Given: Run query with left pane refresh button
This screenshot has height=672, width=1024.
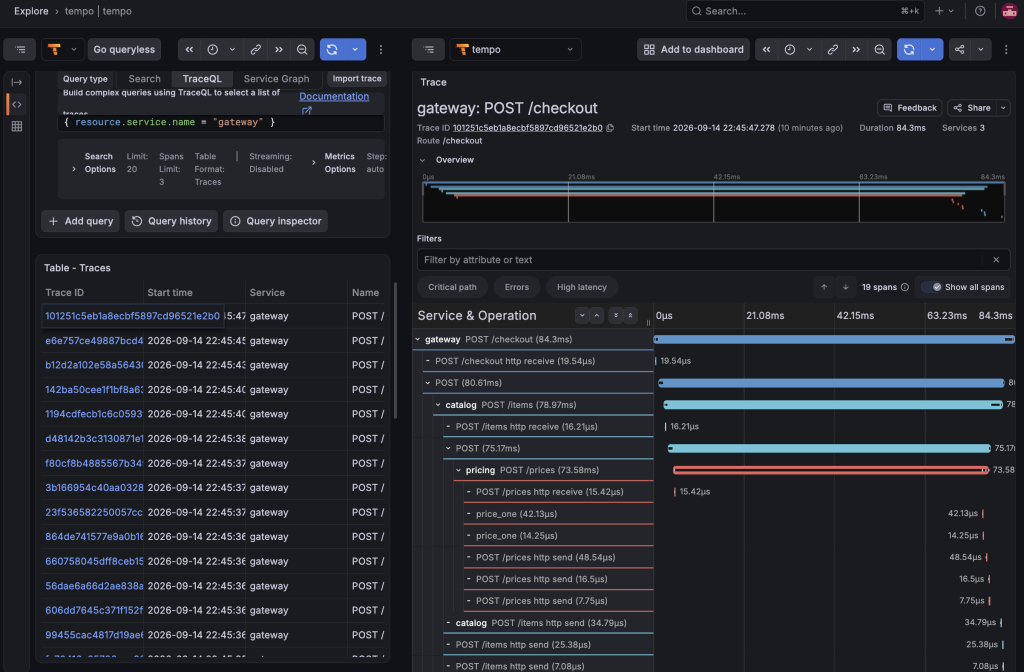Looking at the screenshot, I should tap(332, 50).
